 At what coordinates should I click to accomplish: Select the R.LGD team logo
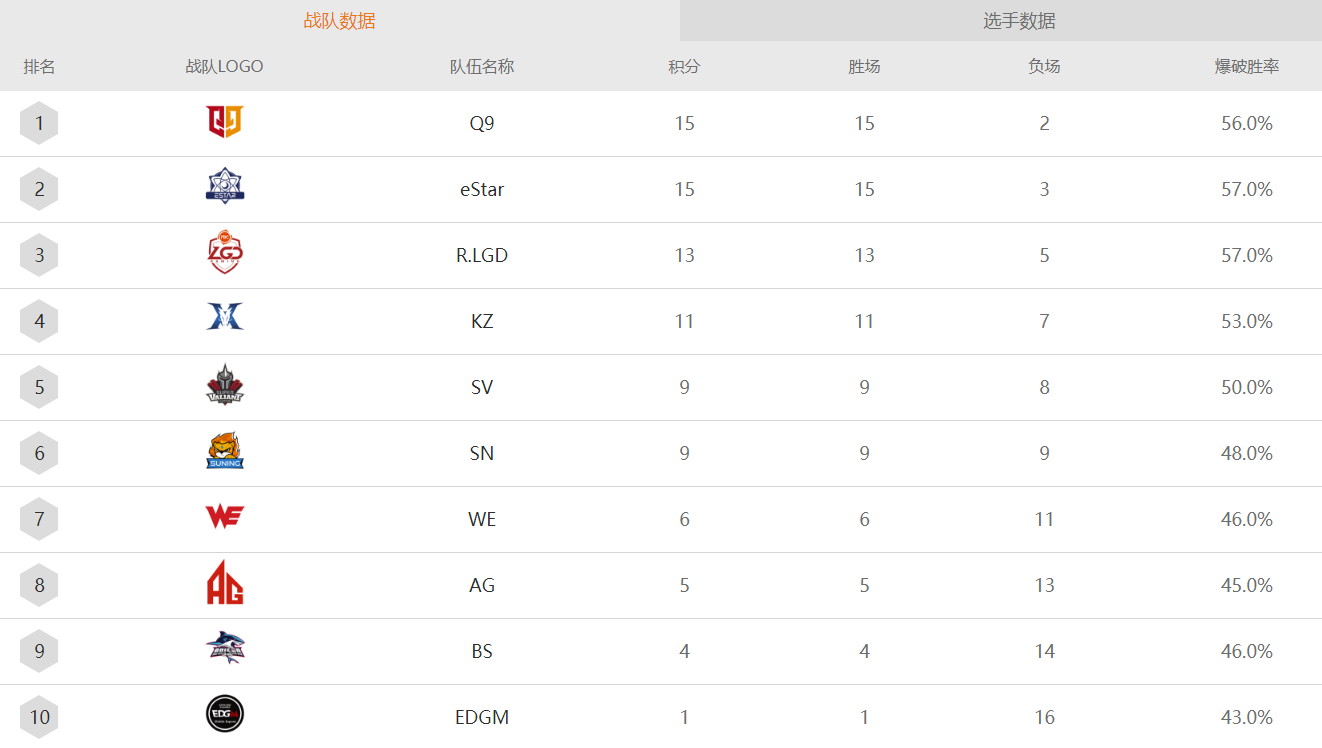[225, 253]
